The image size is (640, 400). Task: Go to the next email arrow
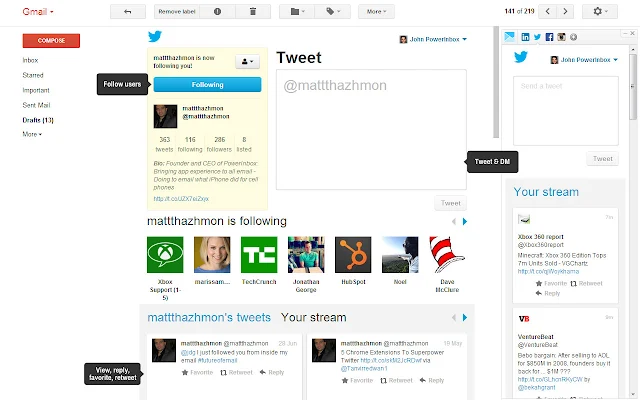[x=565, y=11]
